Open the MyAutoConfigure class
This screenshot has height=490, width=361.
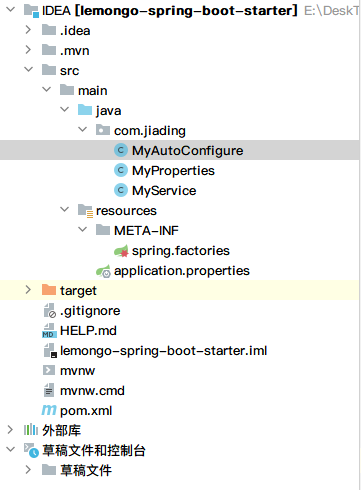tap(188, 151)
